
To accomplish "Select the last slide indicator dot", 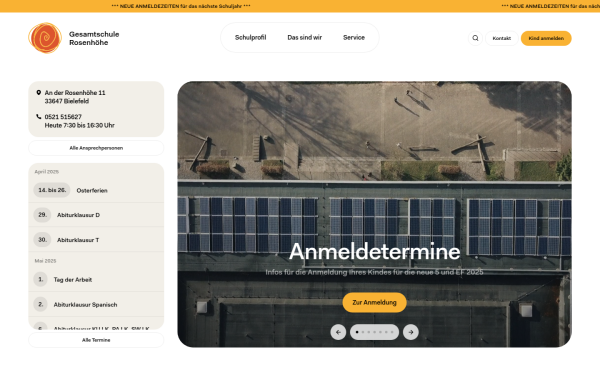I will point(392,332).
